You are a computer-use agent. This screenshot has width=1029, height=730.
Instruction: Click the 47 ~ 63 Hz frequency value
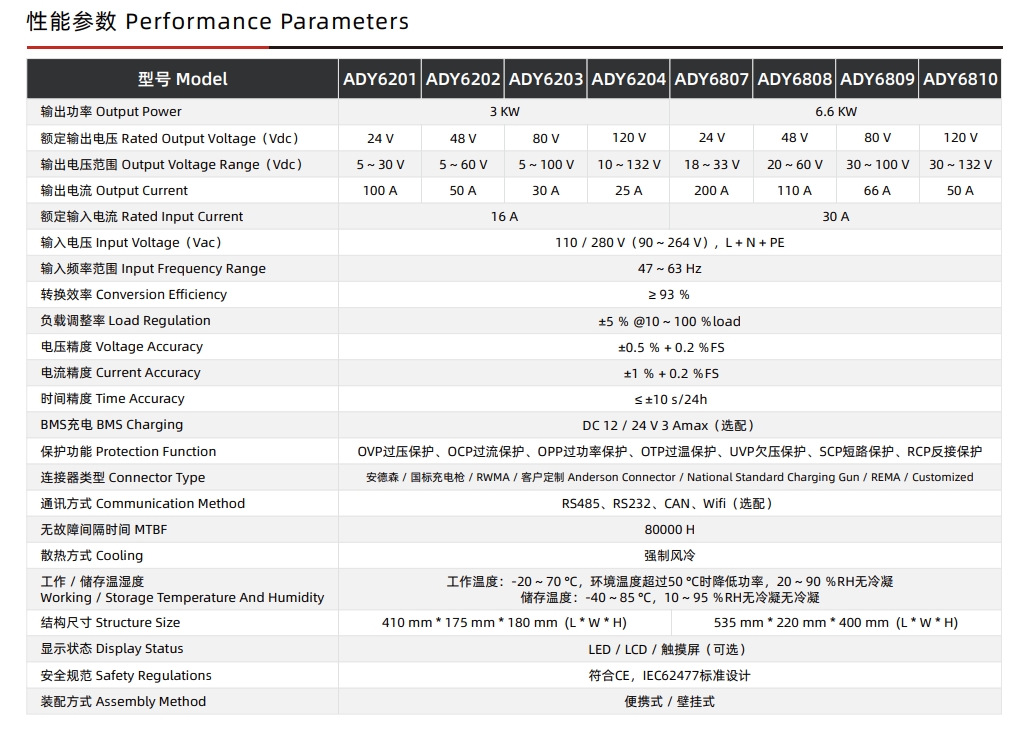(669, 268)
